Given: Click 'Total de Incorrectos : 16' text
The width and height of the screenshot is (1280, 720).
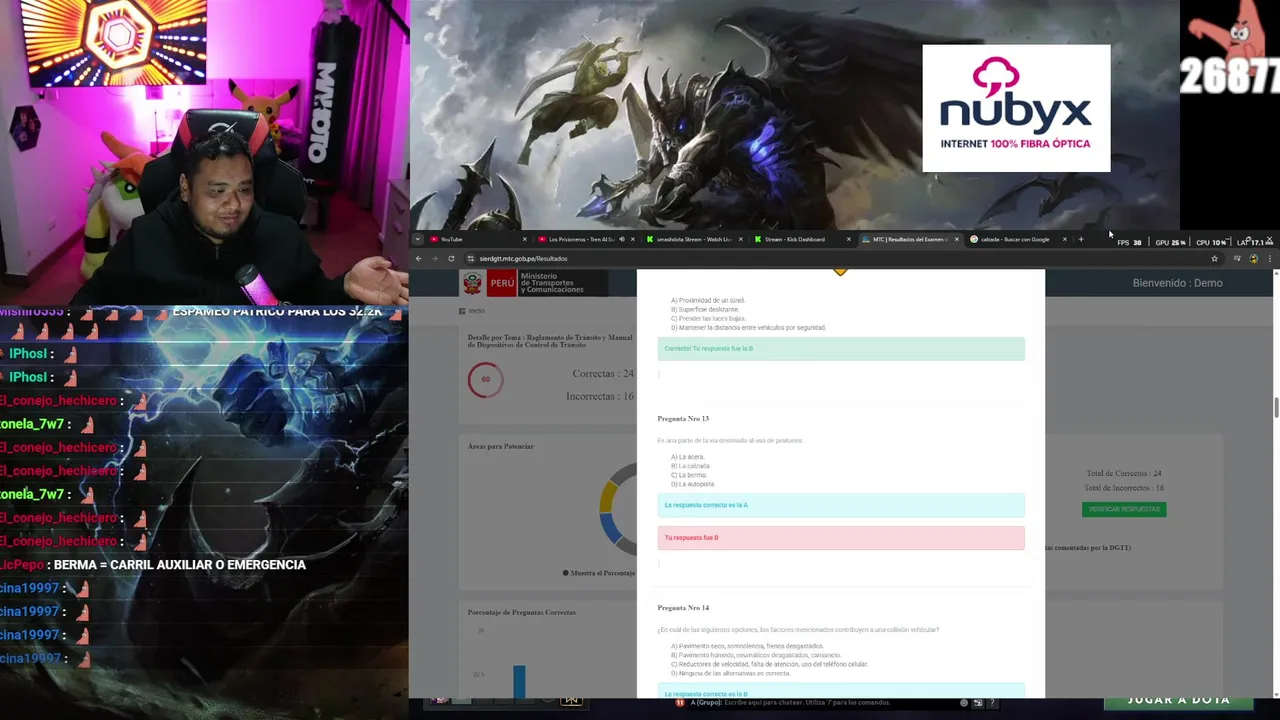Looking at the screenshot, I should coord(1124,488).
